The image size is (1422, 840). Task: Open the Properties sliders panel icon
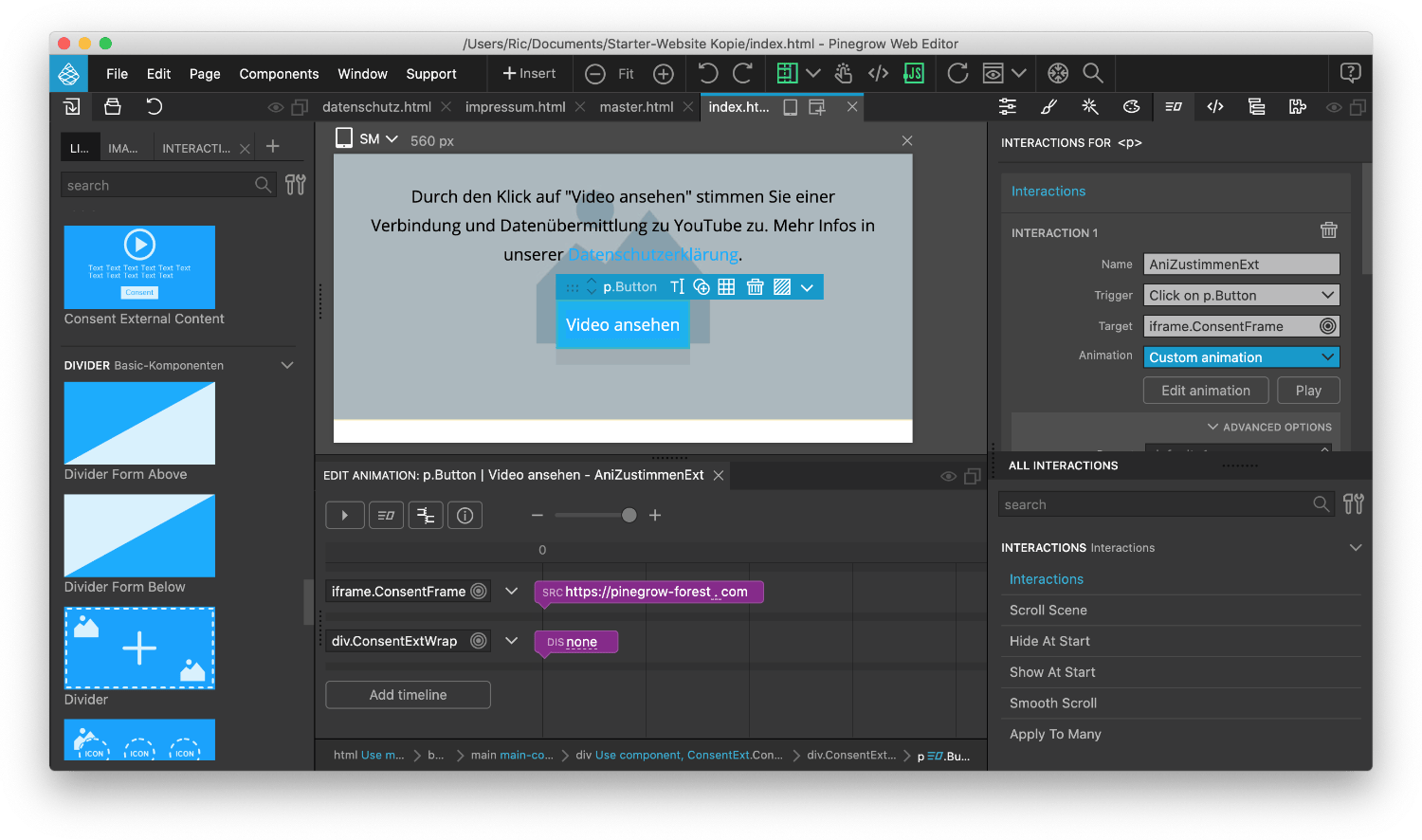pos(1008,107)
